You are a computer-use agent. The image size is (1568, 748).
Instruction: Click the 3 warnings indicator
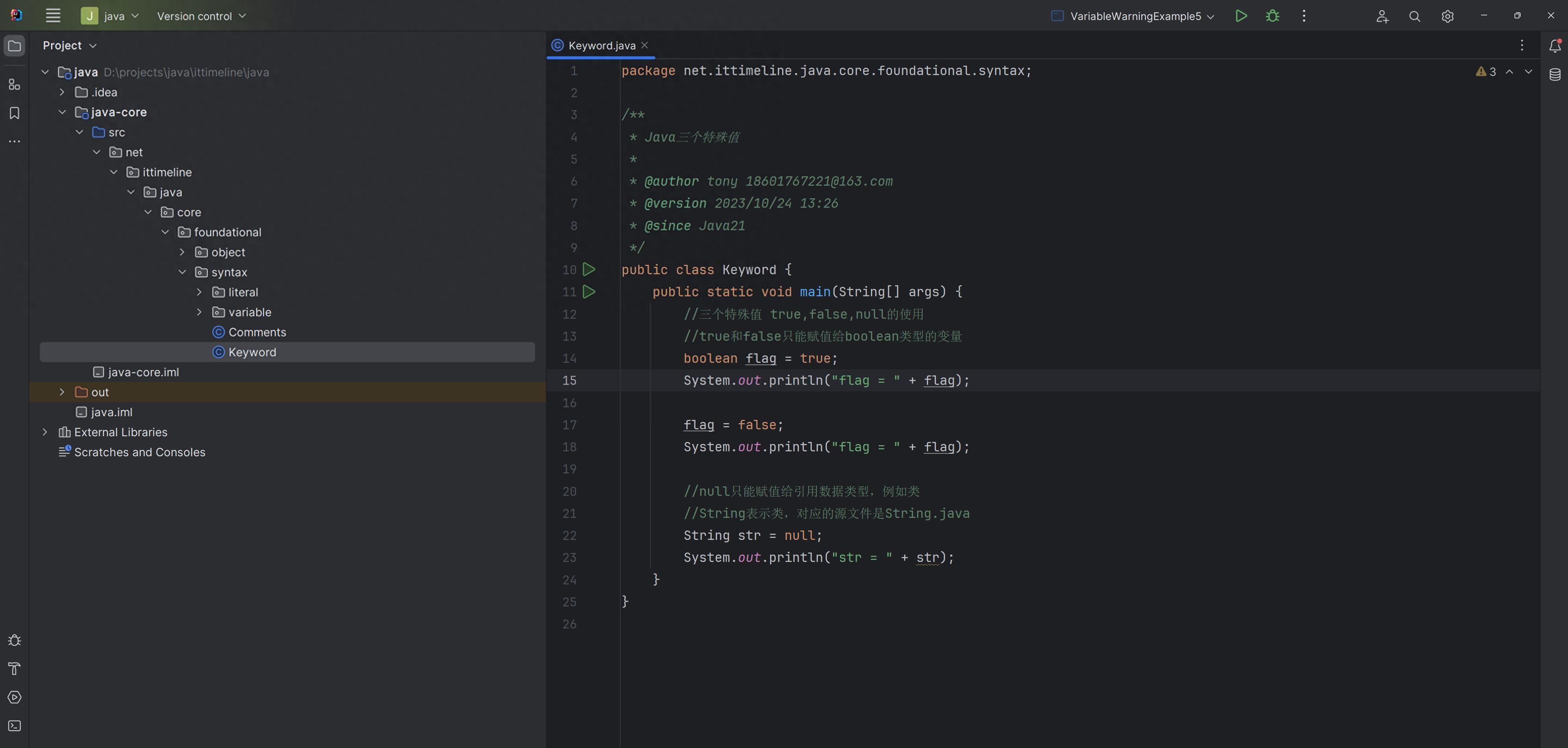point(1486,72)
